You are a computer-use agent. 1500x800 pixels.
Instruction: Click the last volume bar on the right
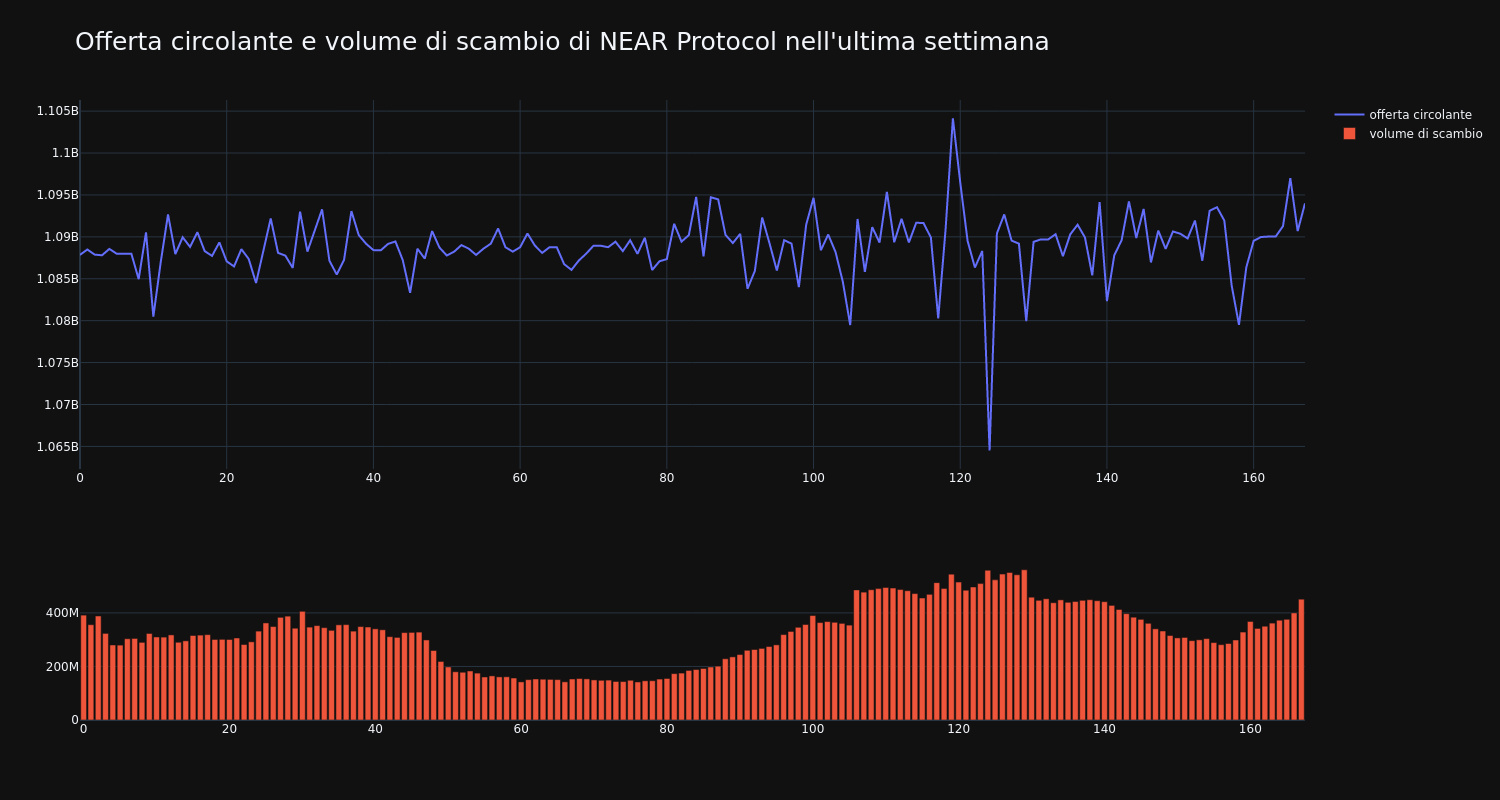(x=1301, y=660)
